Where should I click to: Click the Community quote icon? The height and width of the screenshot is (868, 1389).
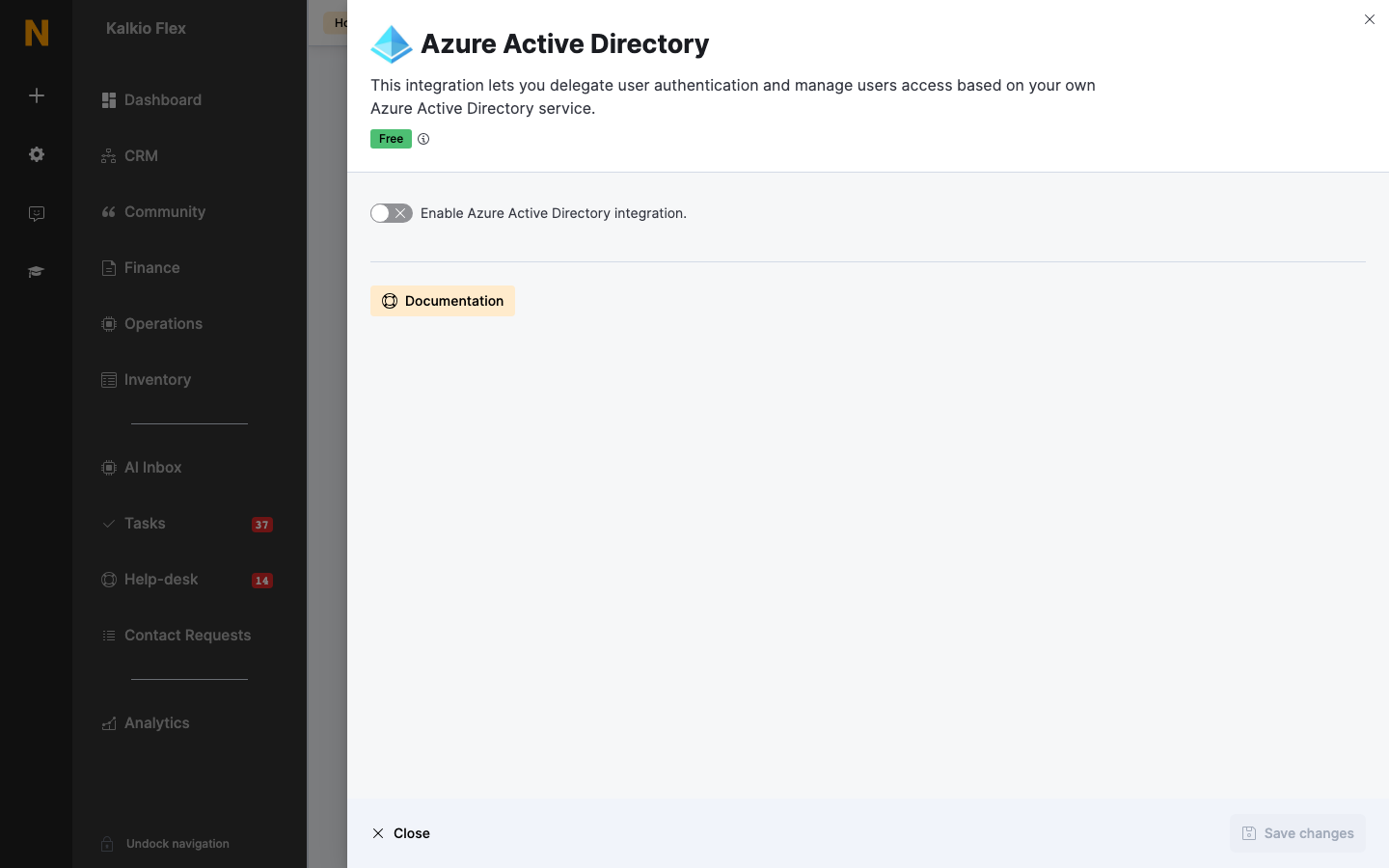coord(109,212)
